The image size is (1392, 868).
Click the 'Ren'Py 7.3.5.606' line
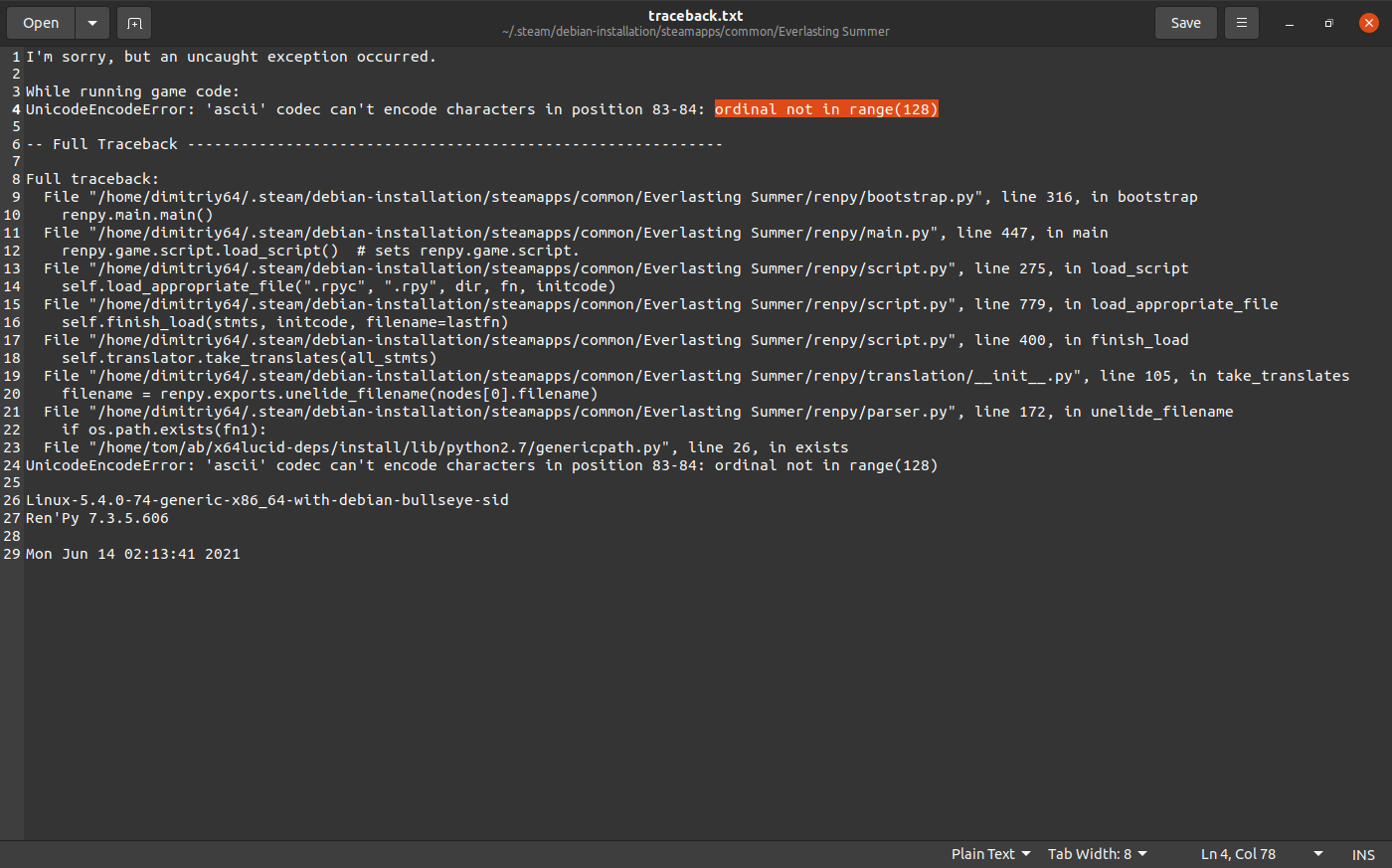click(97, 518)
